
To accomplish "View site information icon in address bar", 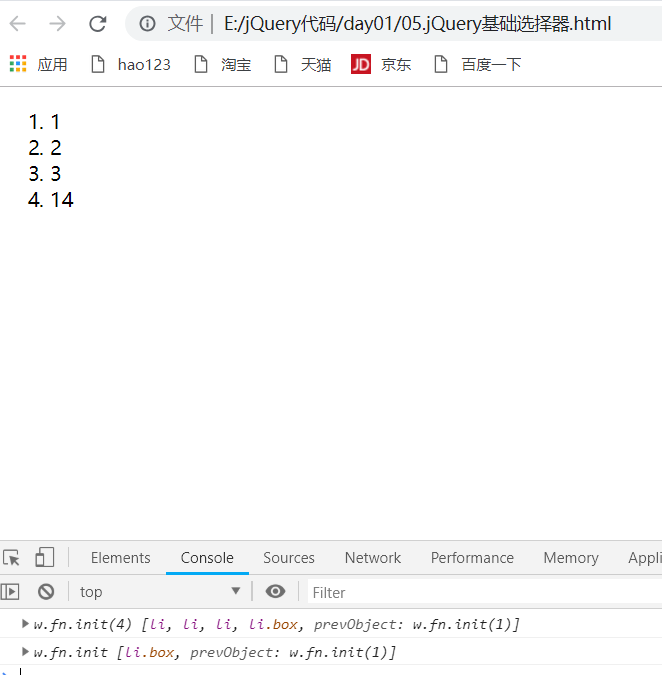I will pyautogui.click(x=147, y=23).
